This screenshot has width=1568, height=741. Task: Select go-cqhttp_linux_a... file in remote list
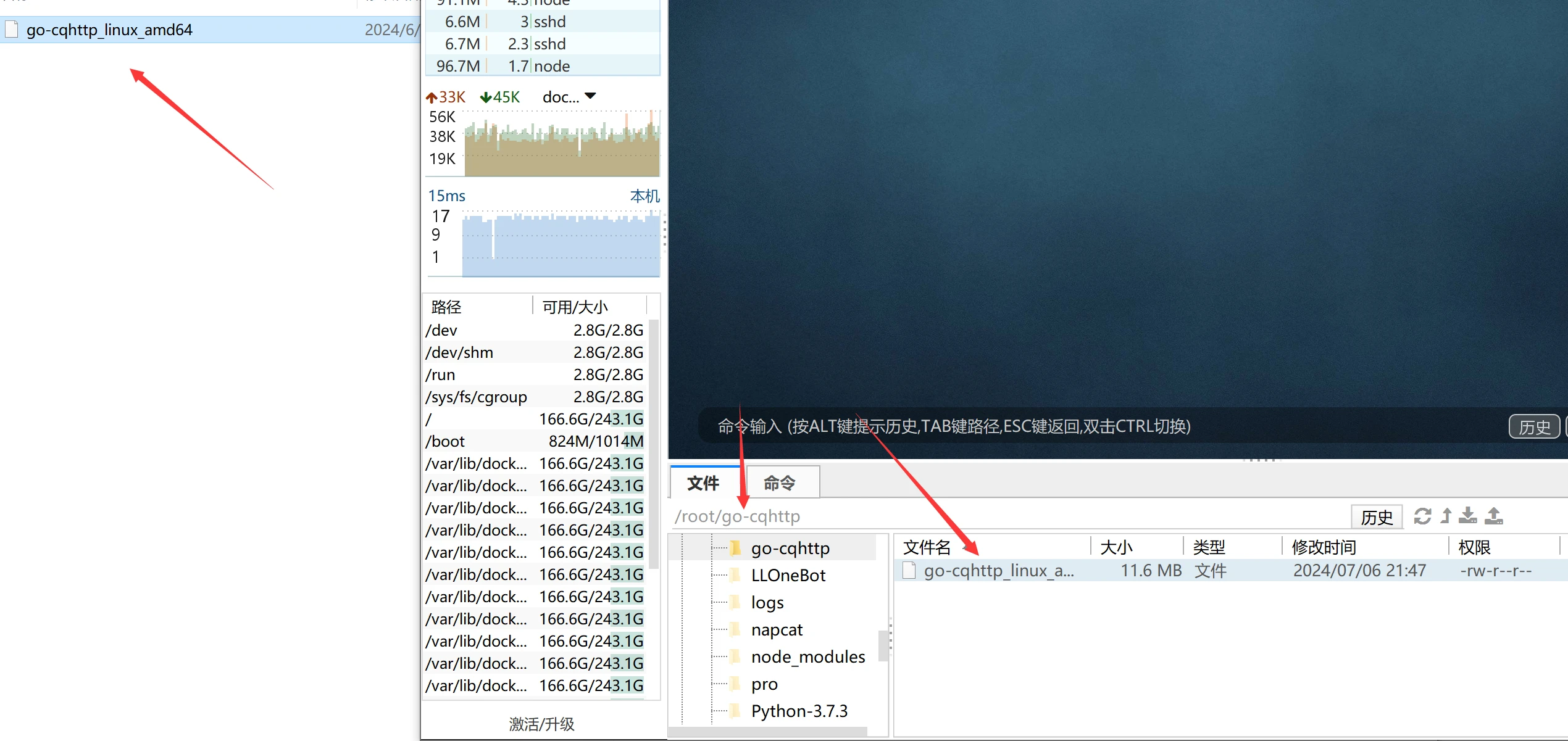click(1230, 570)
